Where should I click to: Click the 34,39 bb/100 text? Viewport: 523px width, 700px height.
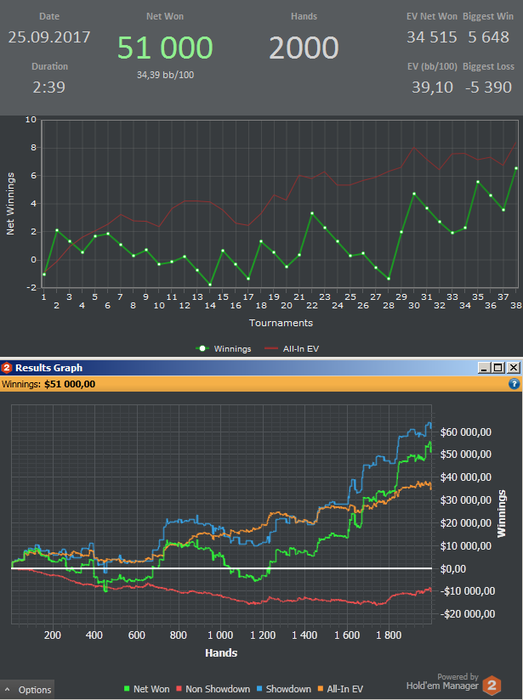(x=165, y=75)
